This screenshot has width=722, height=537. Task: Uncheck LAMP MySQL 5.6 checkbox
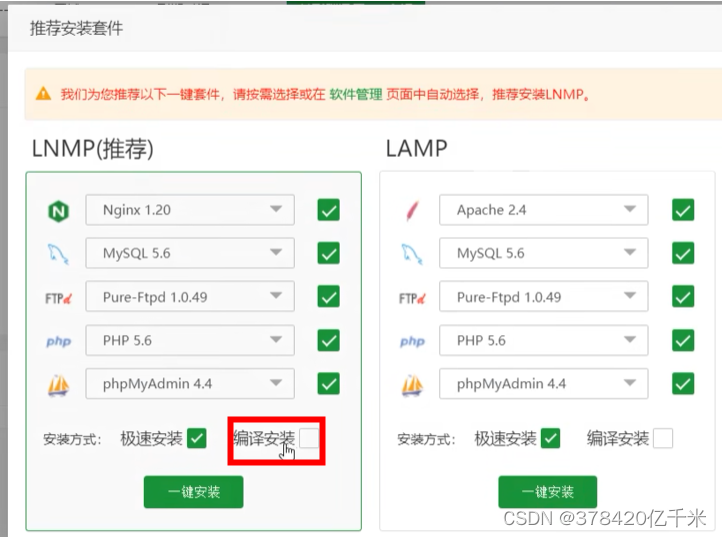click(x=683, y=253)
